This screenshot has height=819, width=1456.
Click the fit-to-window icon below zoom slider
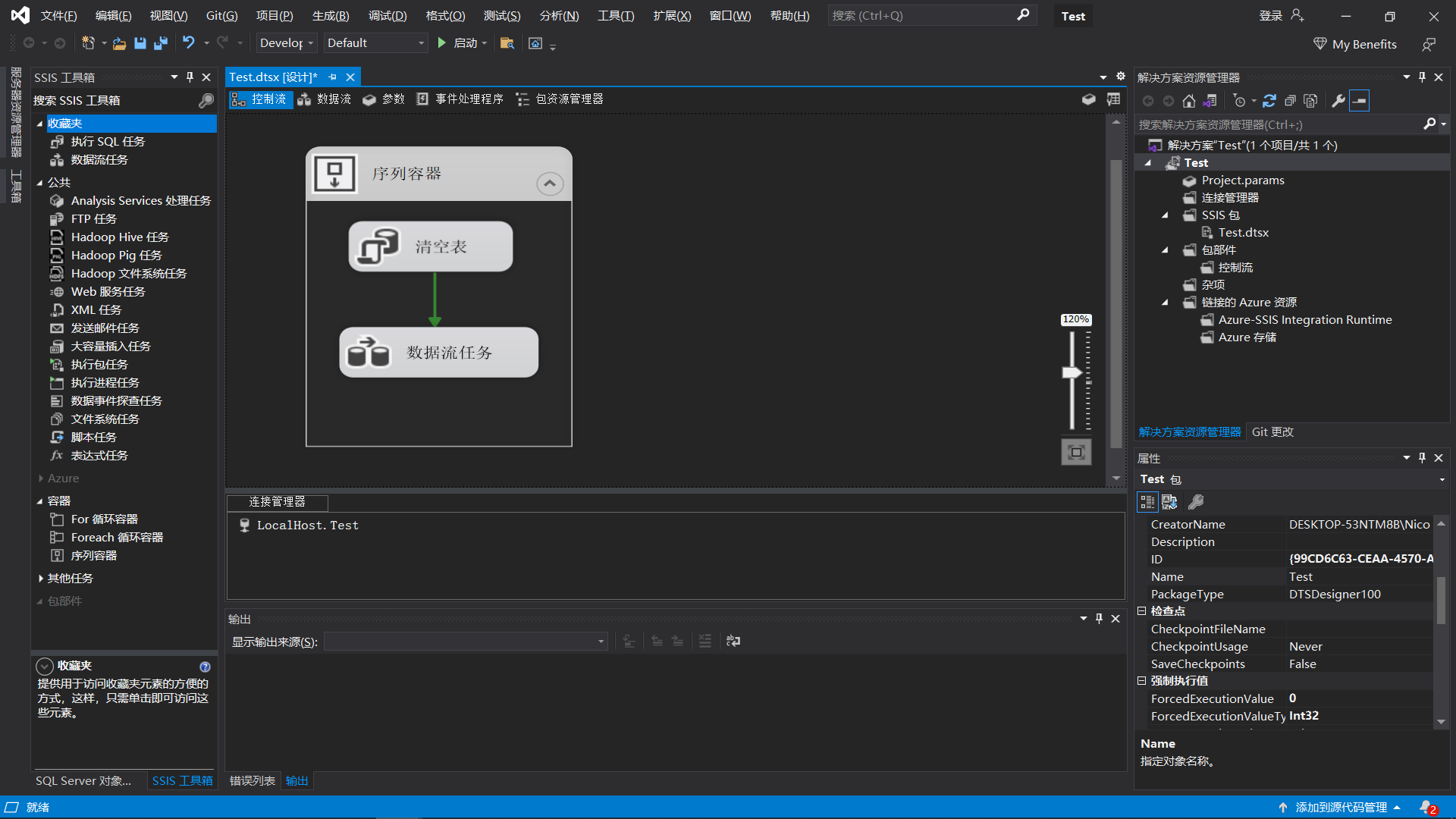[1075, 453]
